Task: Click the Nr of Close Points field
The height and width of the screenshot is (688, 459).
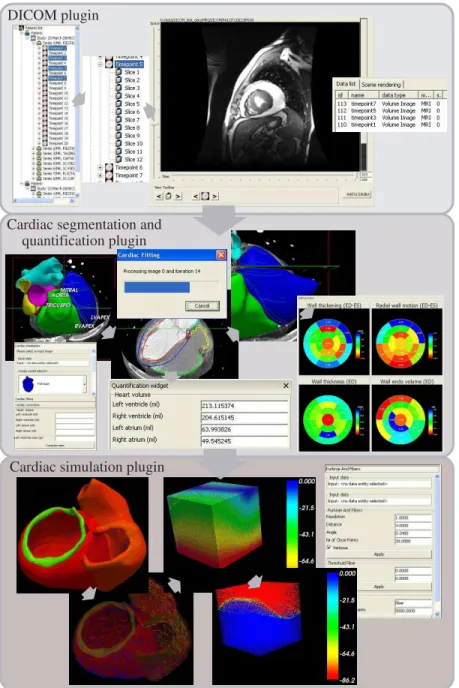Action: coord(413,541)
